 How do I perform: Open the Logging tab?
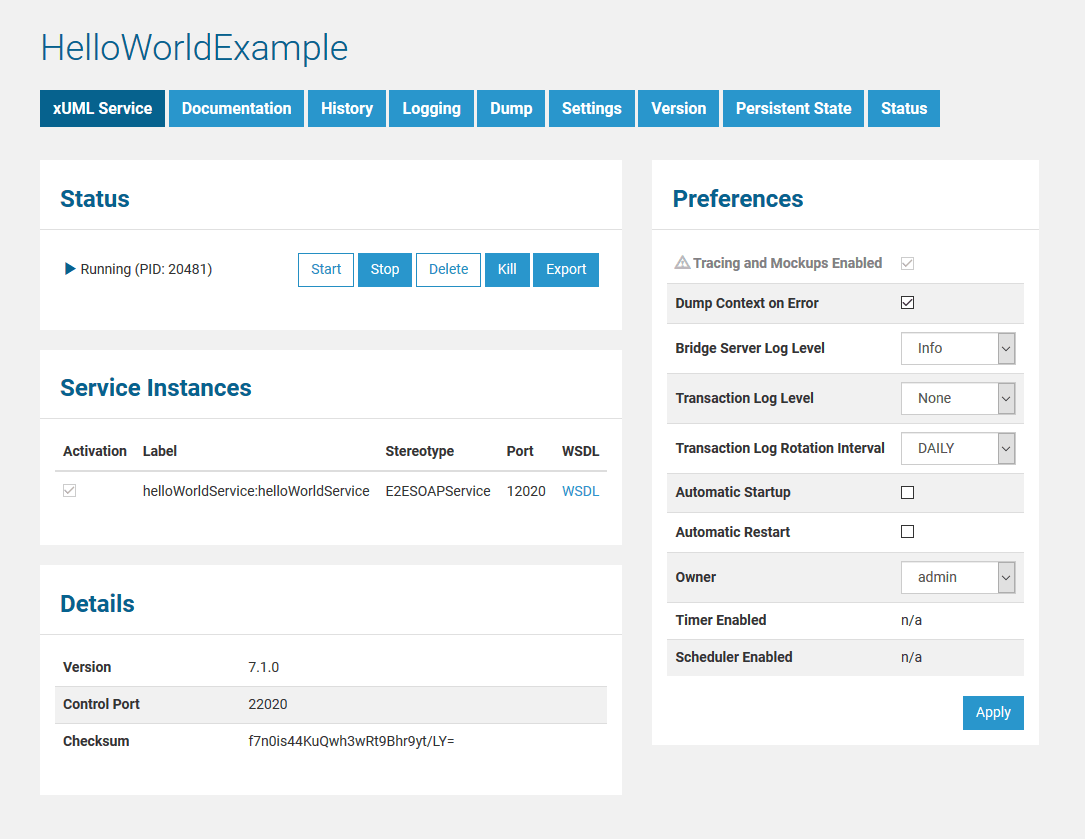[431, 109]
